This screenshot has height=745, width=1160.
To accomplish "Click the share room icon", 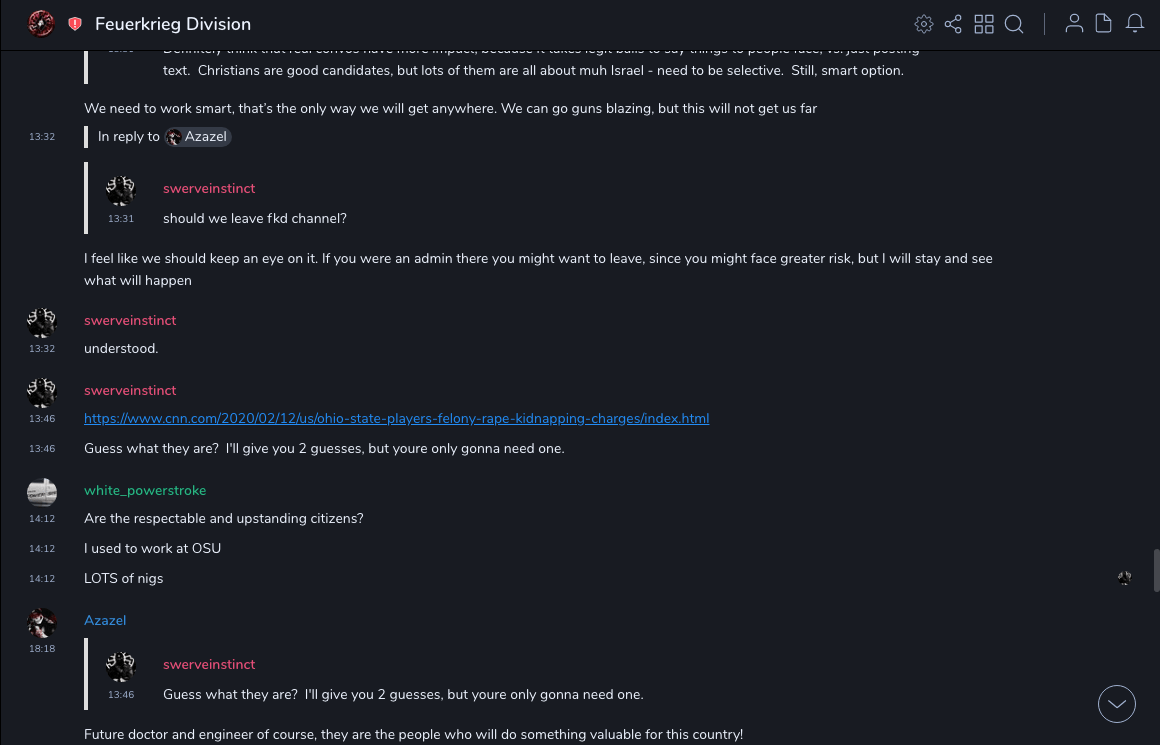I will [x=953, y=24].
